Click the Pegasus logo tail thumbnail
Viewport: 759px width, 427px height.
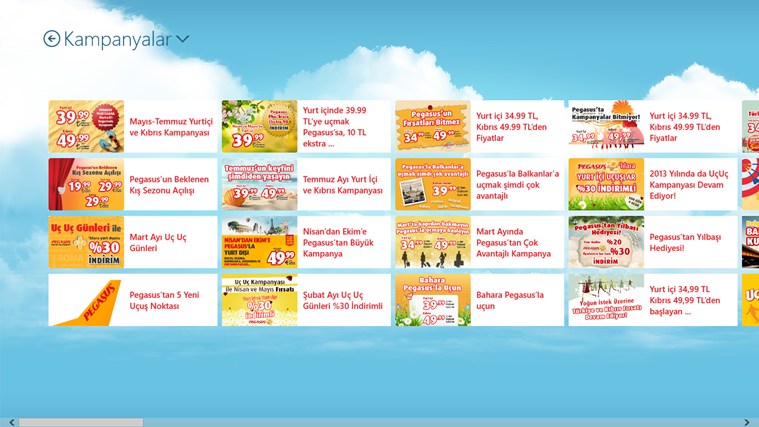[x=86, y=300]
